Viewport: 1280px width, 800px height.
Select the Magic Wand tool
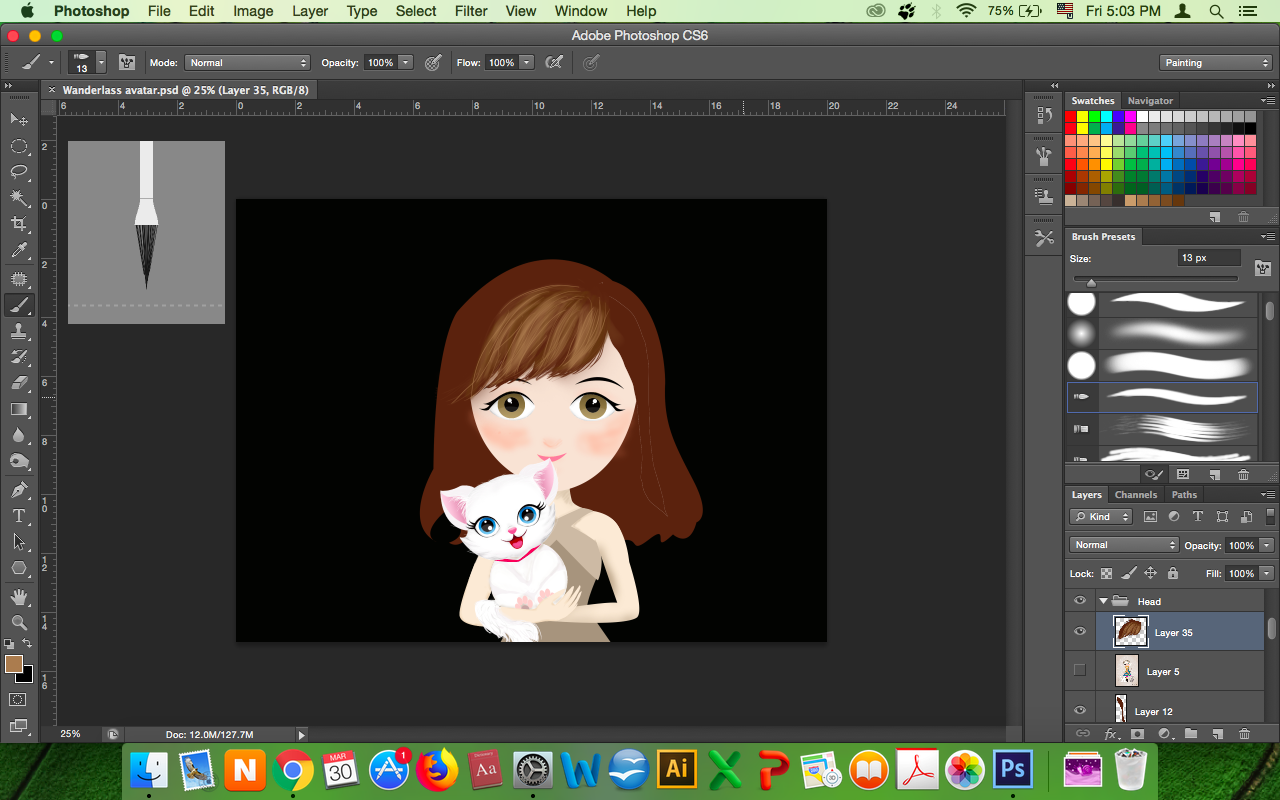coord(19,198)
